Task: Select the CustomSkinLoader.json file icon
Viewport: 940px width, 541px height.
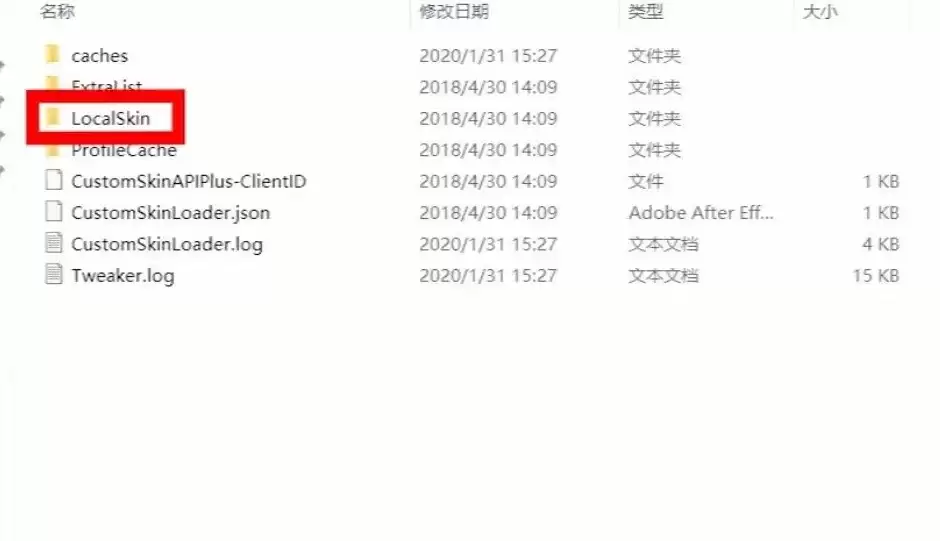Action: 53,212
